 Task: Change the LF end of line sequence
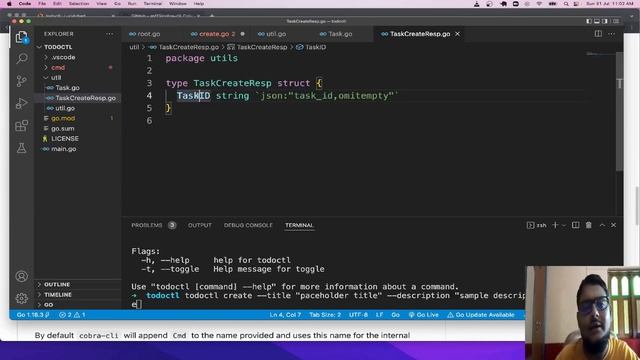click(x=379, y=315)
